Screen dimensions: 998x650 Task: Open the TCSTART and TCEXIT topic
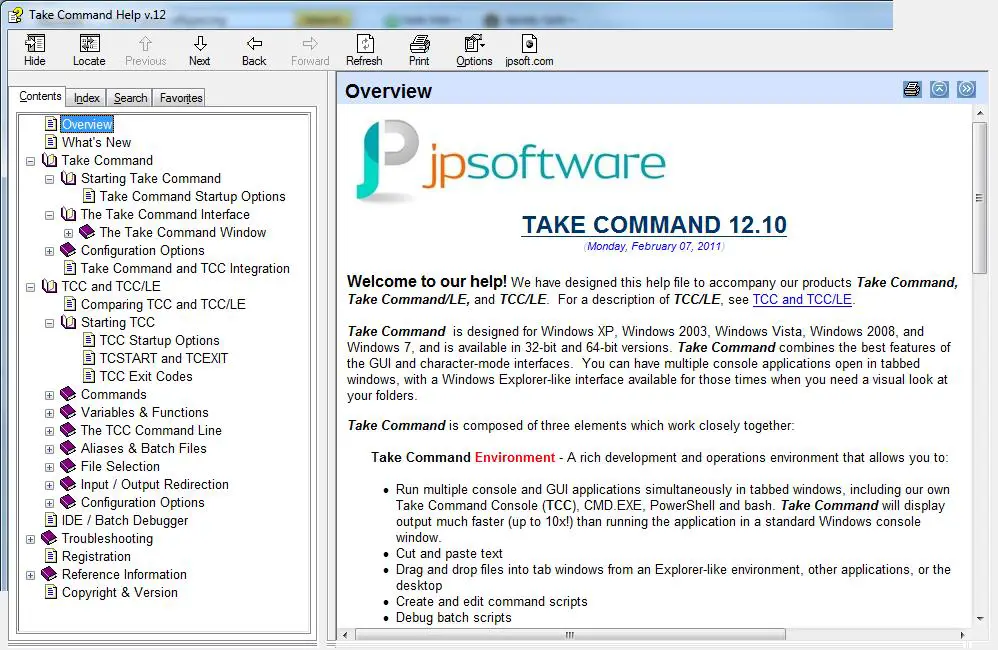click(x=164, y=358)
